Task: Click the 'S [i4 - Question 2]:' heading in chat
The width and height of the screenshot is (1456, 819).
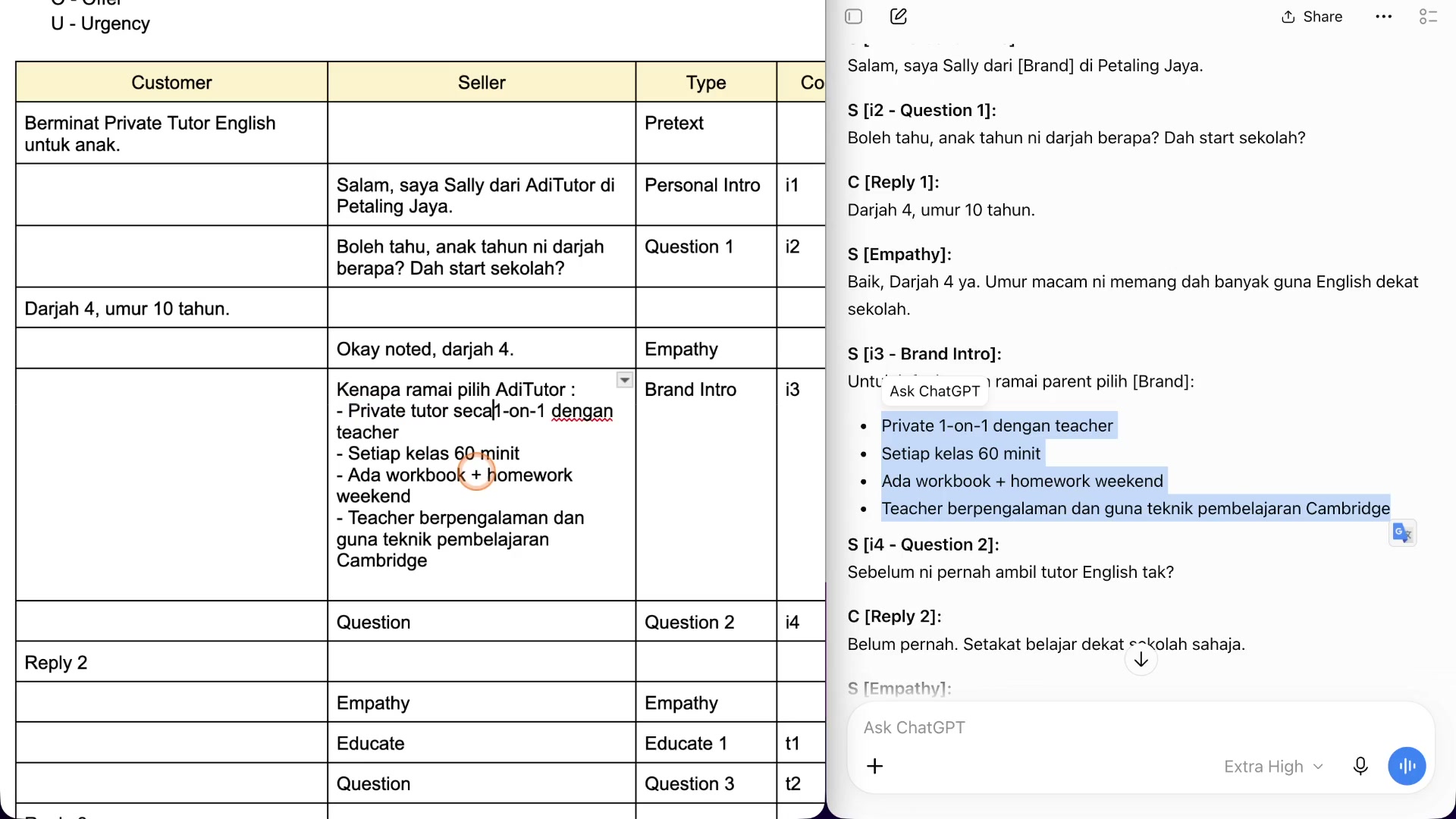Action: pyautogui.click(x=923, y=544)
